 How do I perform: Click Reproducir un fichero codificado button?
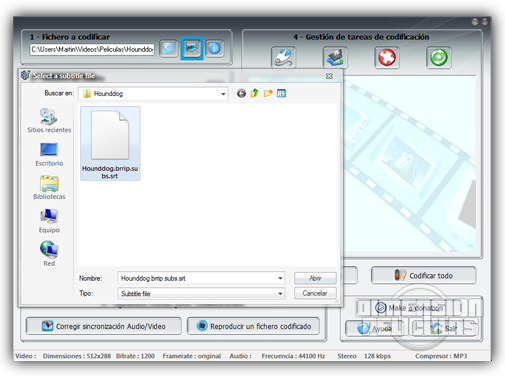point(253,326)
